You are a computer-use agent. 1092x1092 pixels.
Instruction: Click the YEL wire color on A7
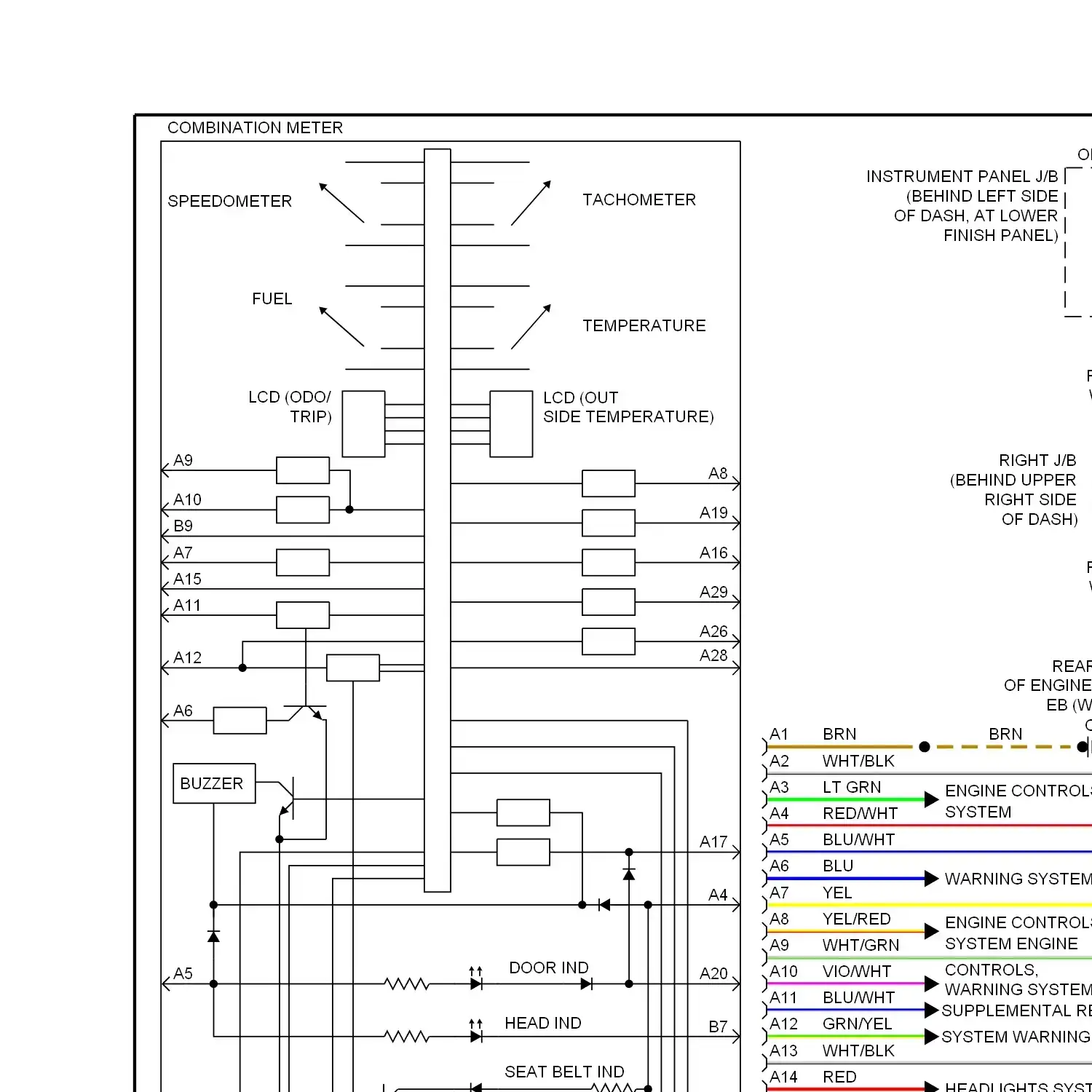[836, 893]
